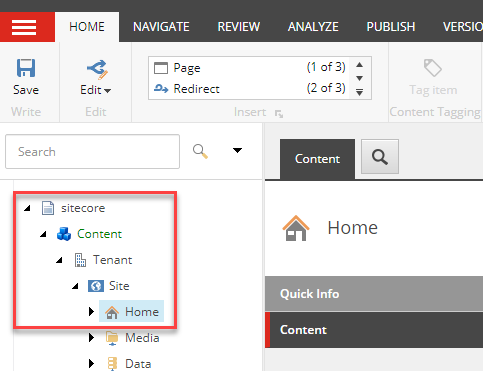
Task: Expand the Home tree node
Action: pos(91,312)
